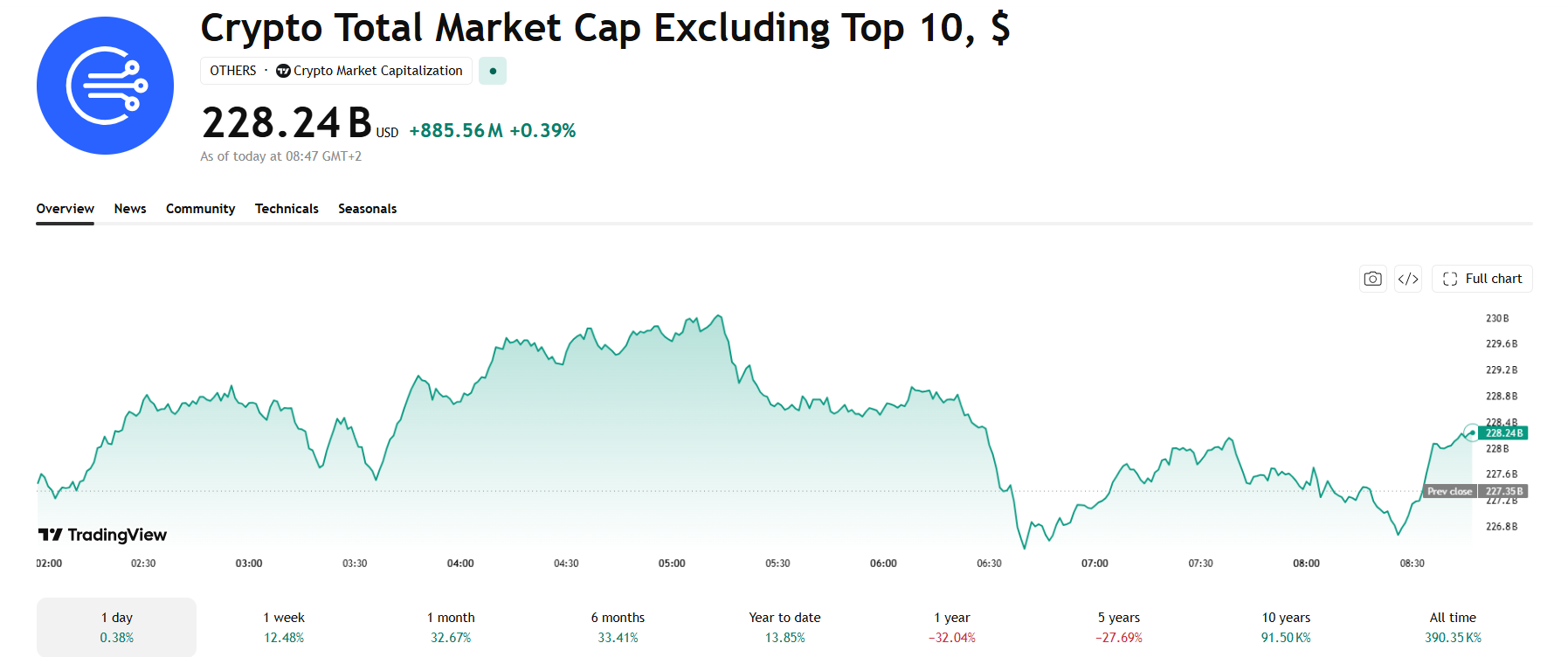Click the camera snapshot icon
1568x657 pixels.
tap(1373, 279)
